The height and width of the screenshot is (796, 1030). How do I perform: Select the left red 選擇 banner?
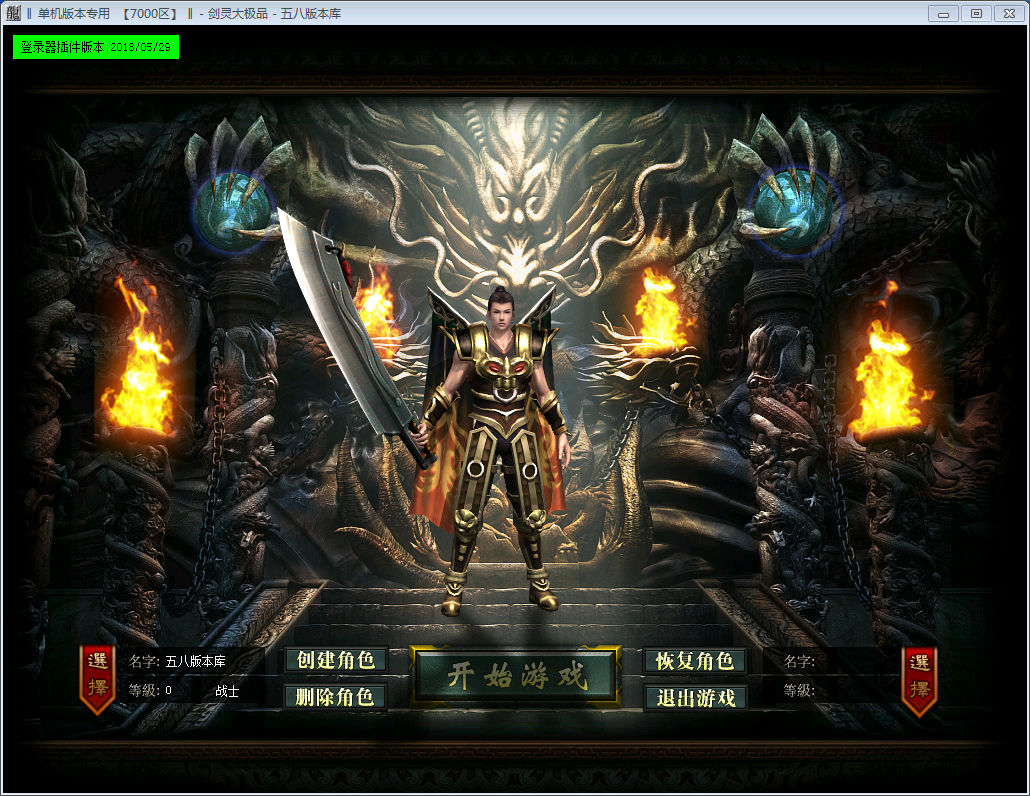(97, 680)
